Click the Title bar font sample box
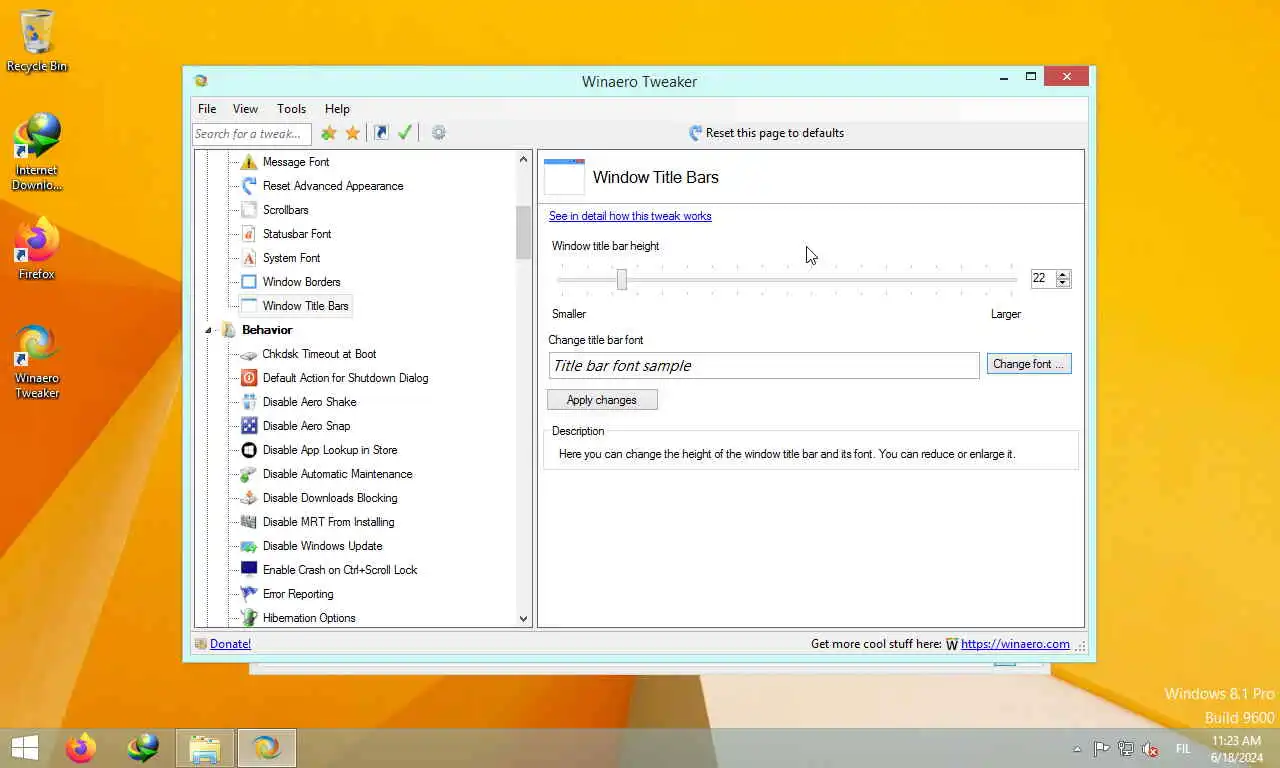The height and width of the screenshot is (768, 1280). (x=764, y=366)
